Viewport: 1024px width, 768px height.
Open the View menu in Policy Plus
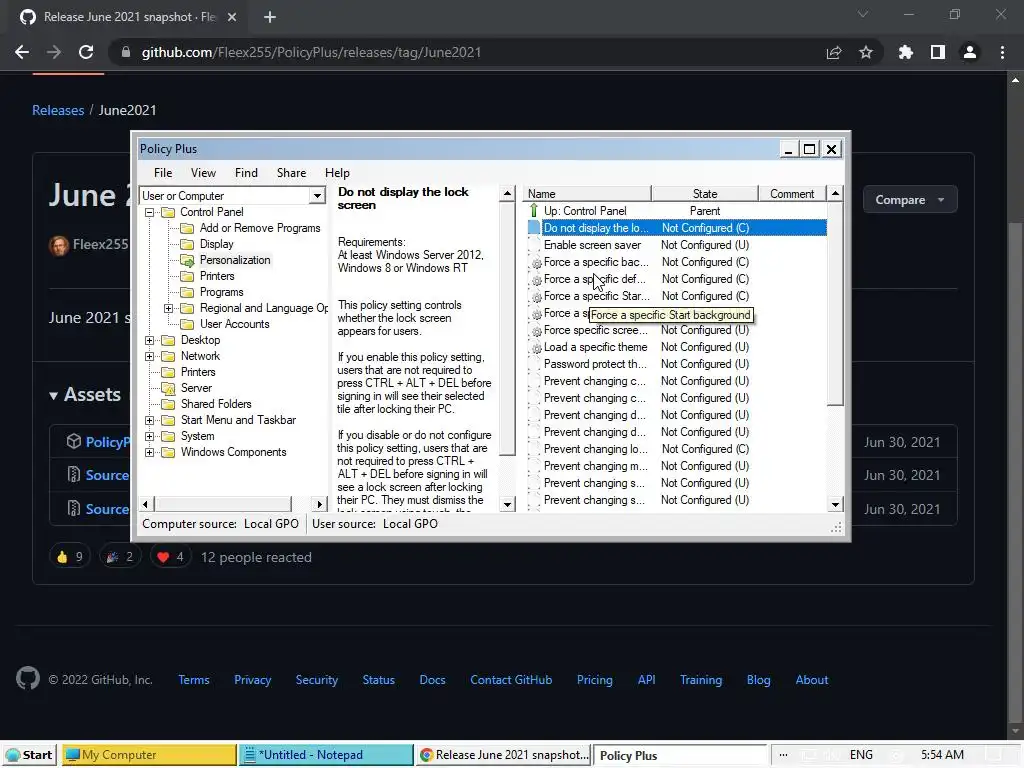203,173
